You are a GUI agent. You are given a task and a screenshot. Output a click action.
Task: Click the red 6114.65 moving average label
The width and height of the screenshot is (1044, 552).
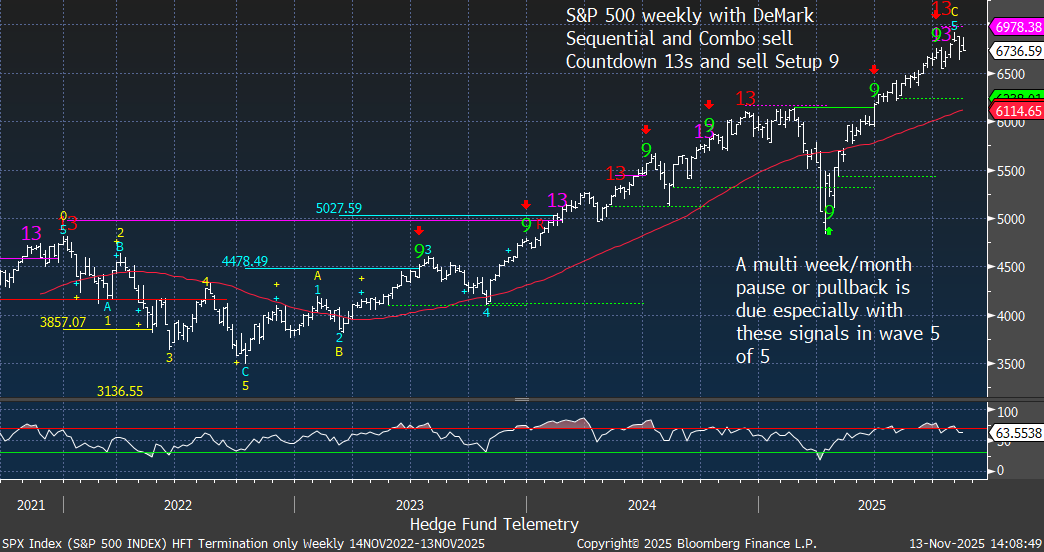click(1015, 111)
